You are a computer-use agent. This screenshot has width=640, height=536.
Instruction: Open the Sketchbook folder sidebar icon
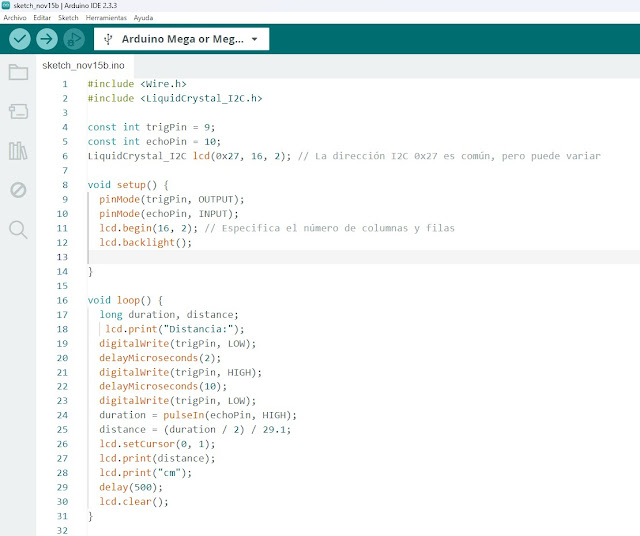[18, 72]
